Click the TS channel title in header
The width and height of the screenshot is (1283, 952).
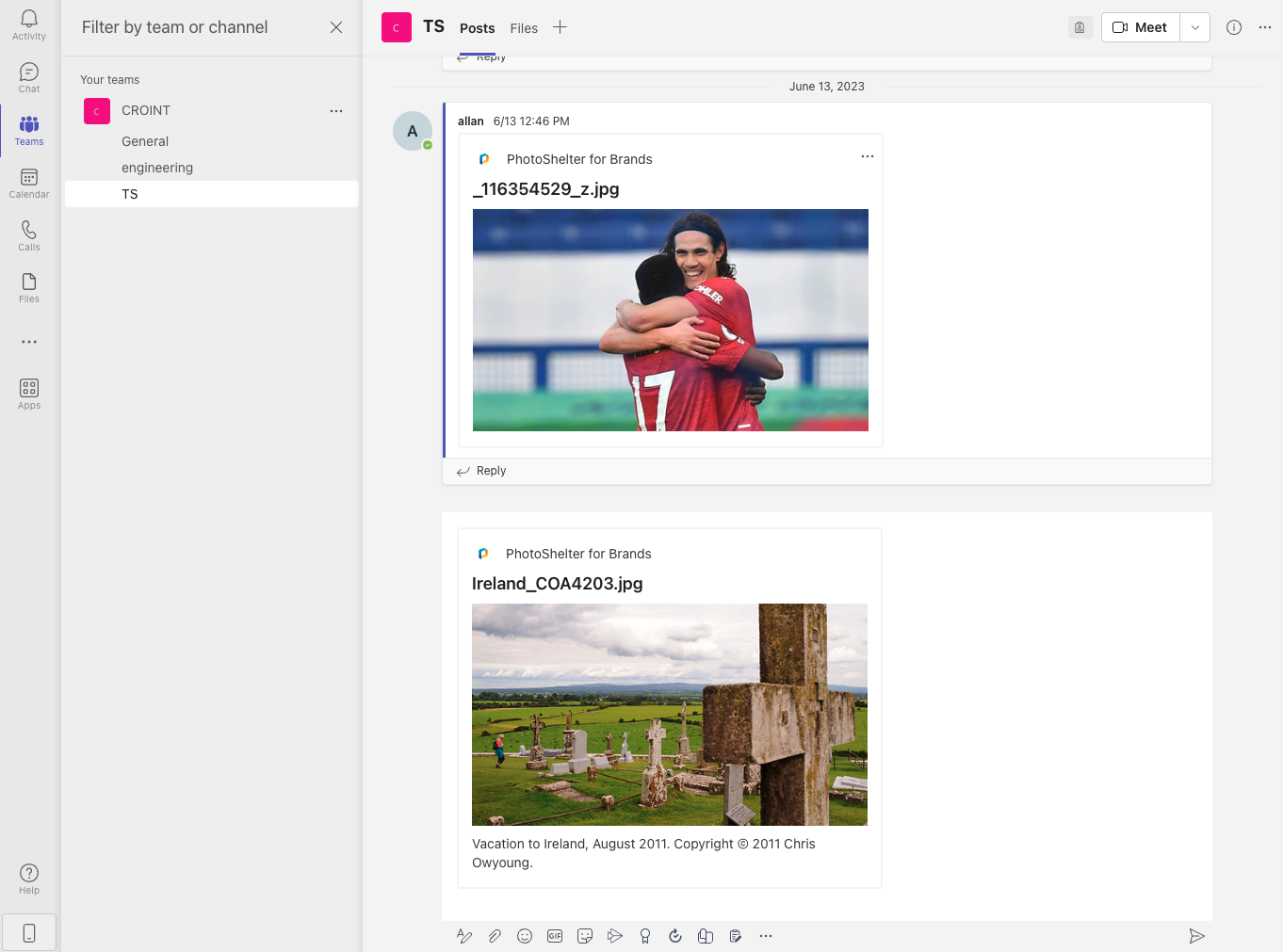tap(433, 26)
